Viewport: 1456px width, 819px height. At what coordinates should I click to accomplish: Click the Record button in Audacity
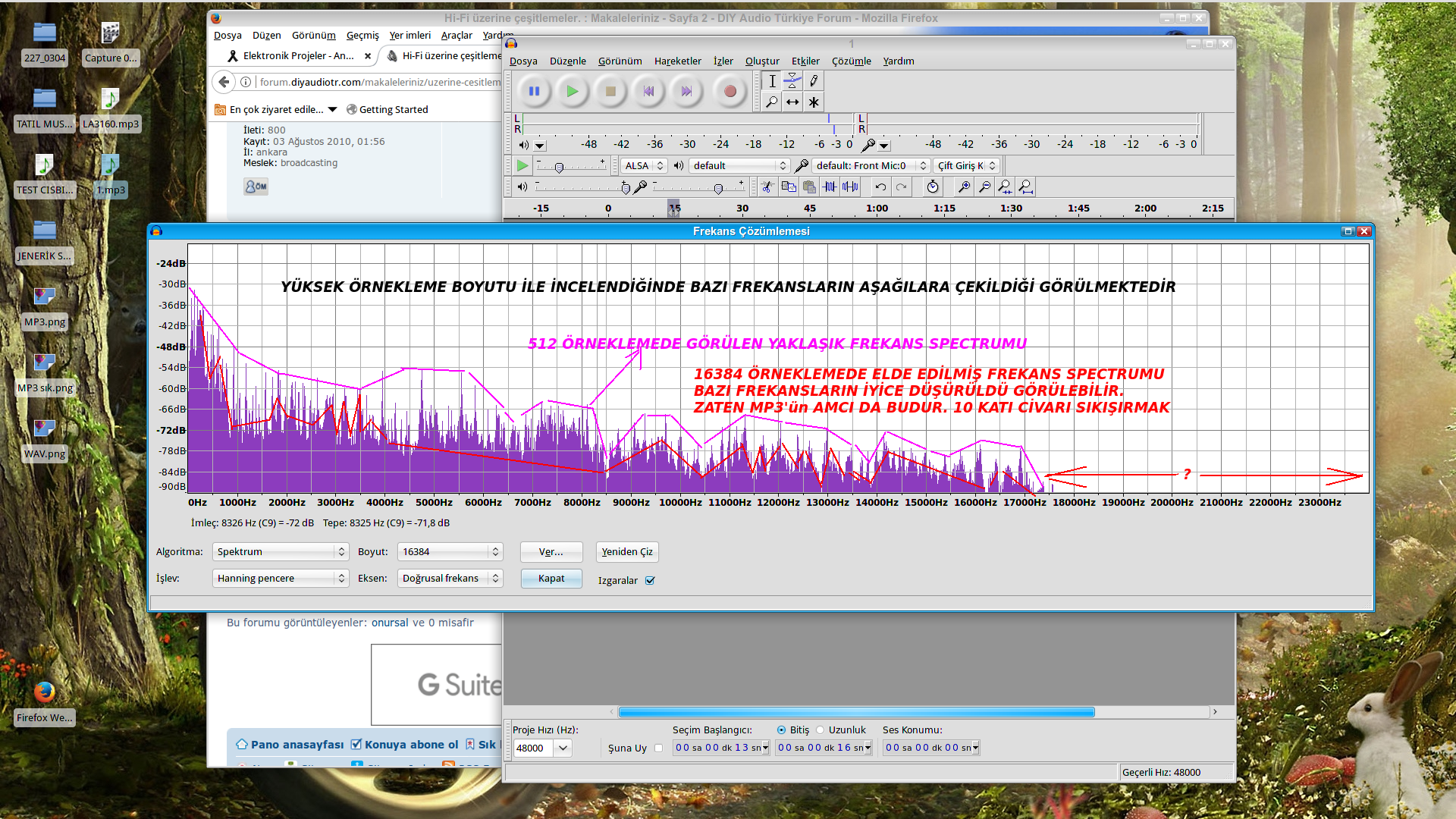[x=730, y=91]
